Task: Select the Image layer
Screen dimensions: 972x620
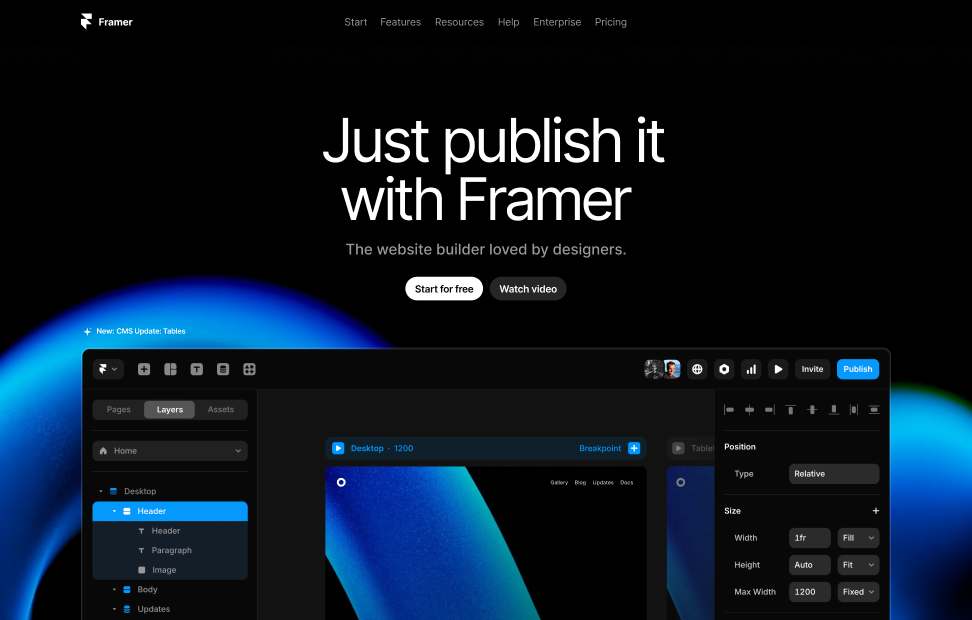Action: pyautogui.click(x=170, y=570)
